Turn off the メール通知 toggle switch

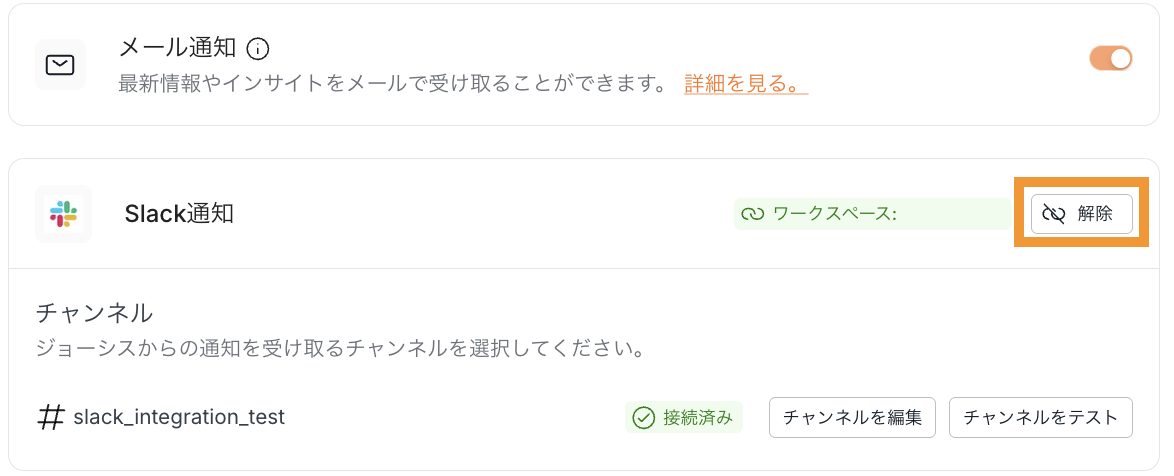(1110, 58)
